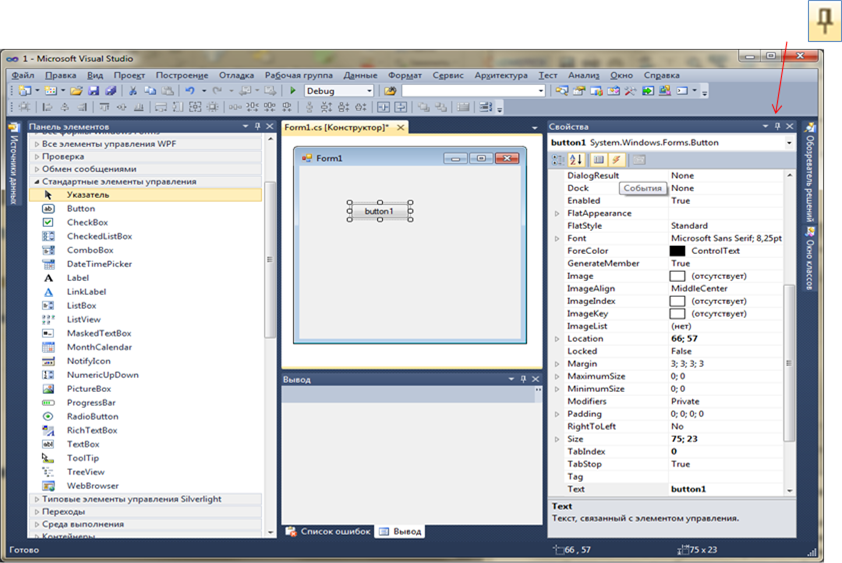Click button1 on the Form1 designer

point(379,211)
